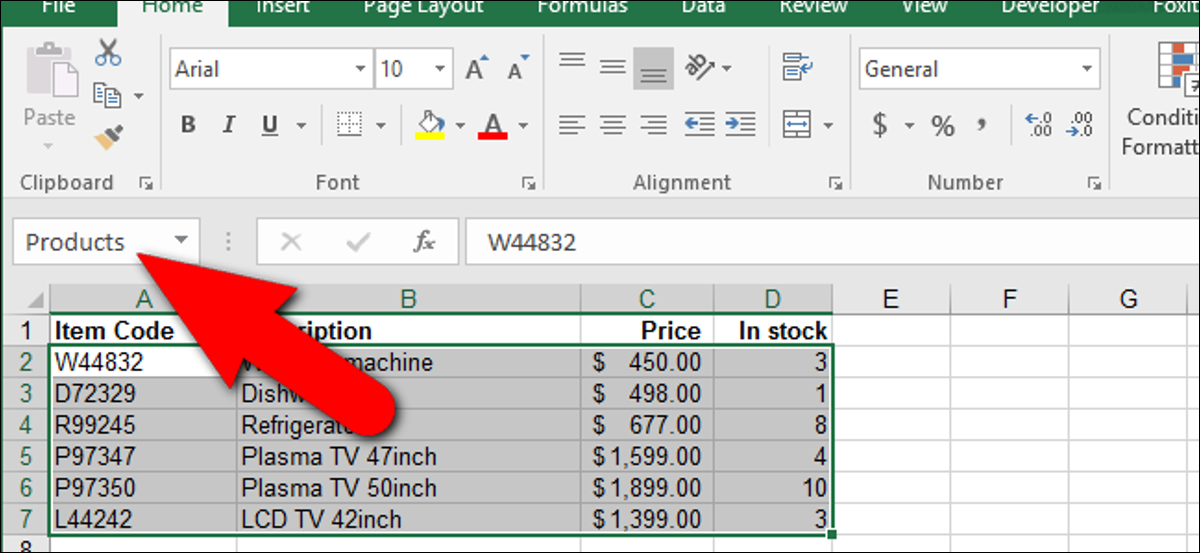Open the Merge & Center options arrow

(827, 126)
